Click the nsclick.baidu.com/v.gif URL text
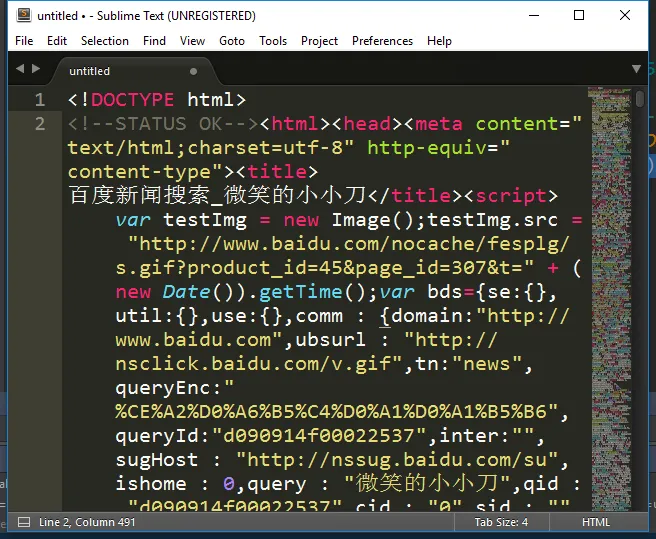The height and width of the screenshot is (539, 656). (253, 364)
